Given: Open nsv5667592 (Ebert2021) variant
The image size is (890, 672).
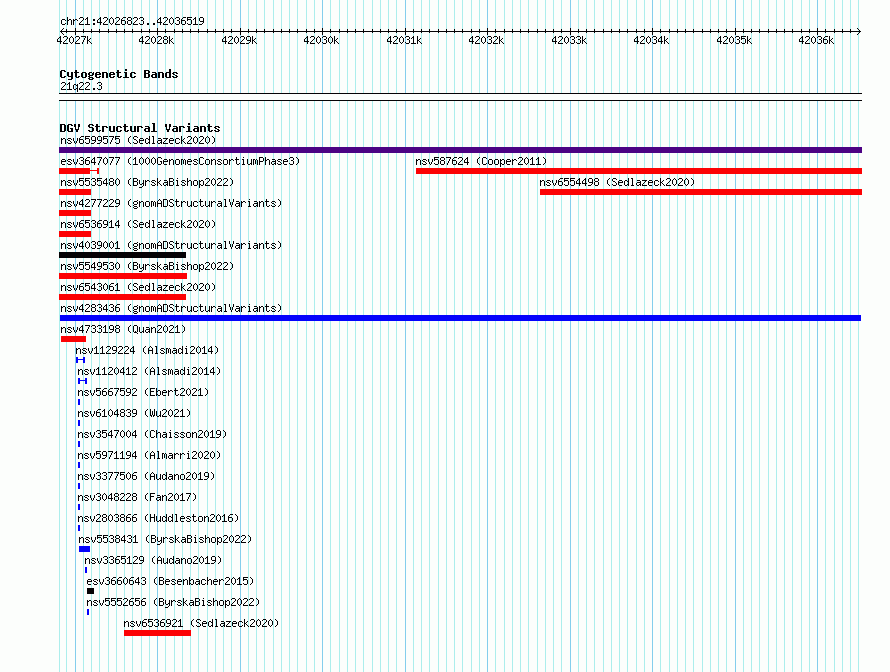Looking at the screenshot, I should (143, 392).
